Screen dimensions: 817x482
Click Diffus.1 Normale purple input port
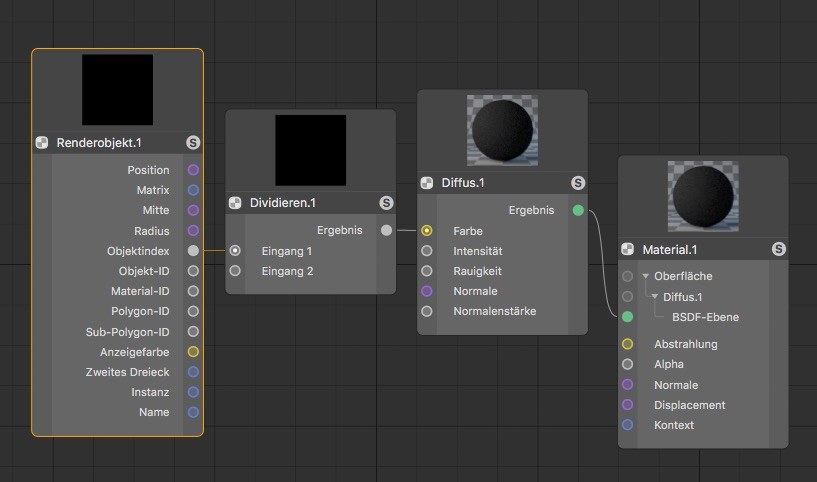tap(427, 291)
